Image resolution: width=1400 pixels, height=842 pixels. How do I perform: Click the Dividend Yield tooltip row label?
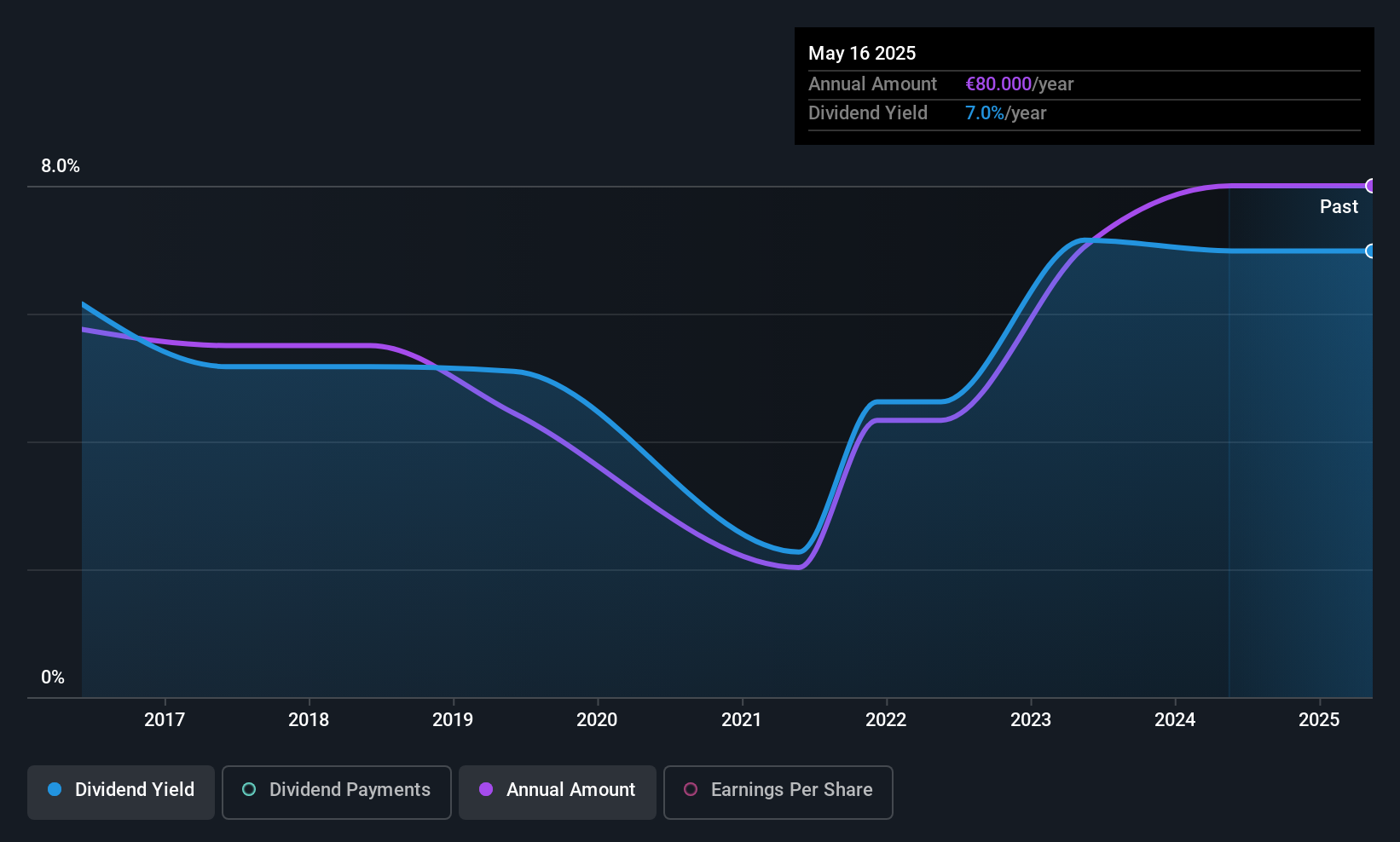(867, 112)
